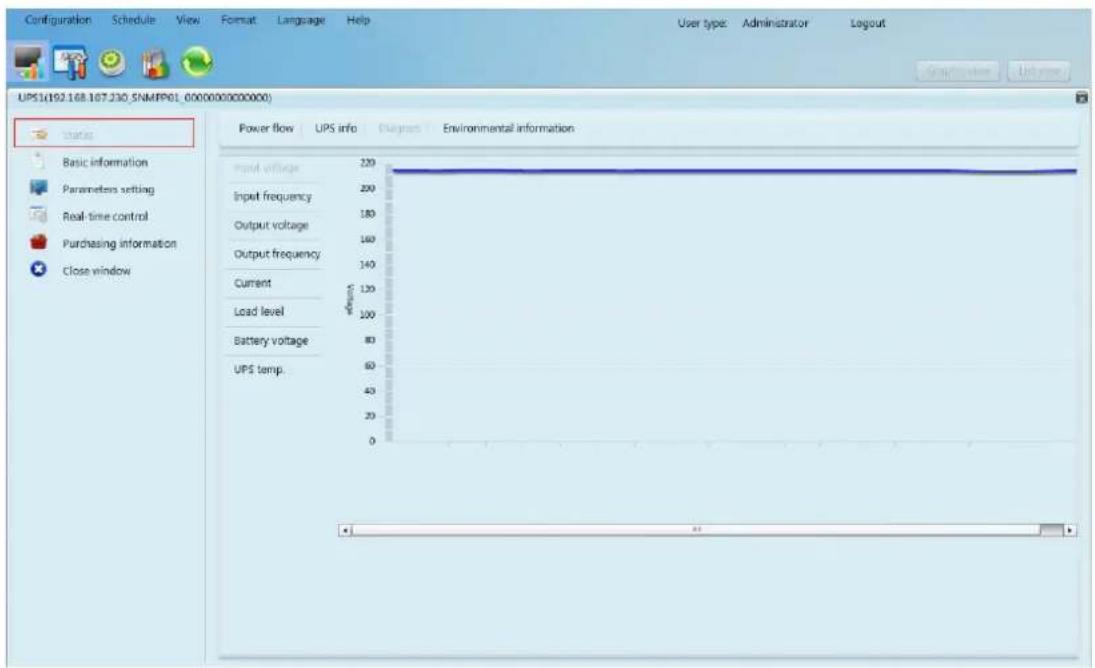Screen dimensions: 1095x668
Task: Click the monitor with chart toolbar icon
Action: click(x=29, y=62)
